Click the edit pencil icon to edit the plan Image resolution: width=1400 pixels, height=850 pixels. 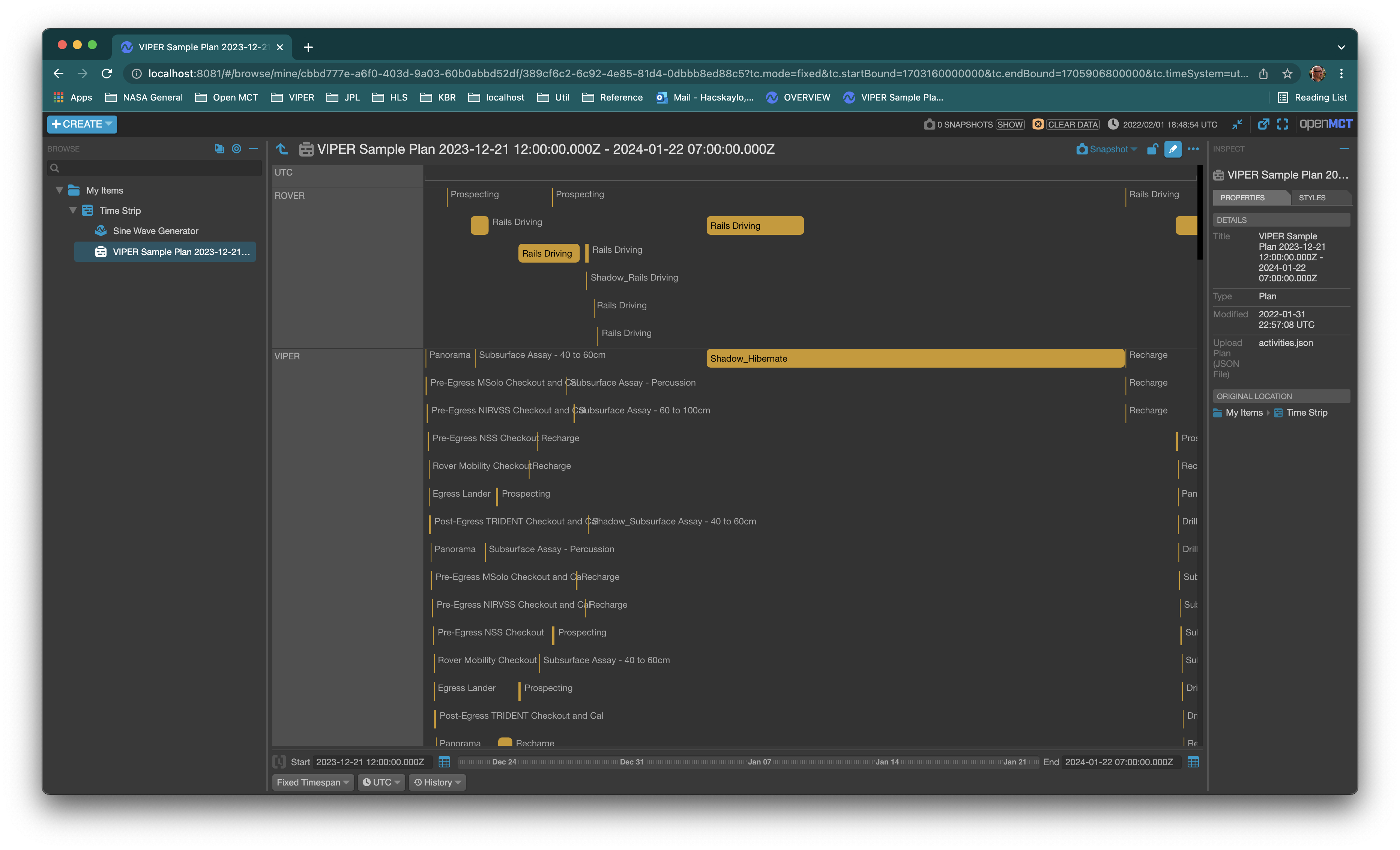tap(1173, 149)
